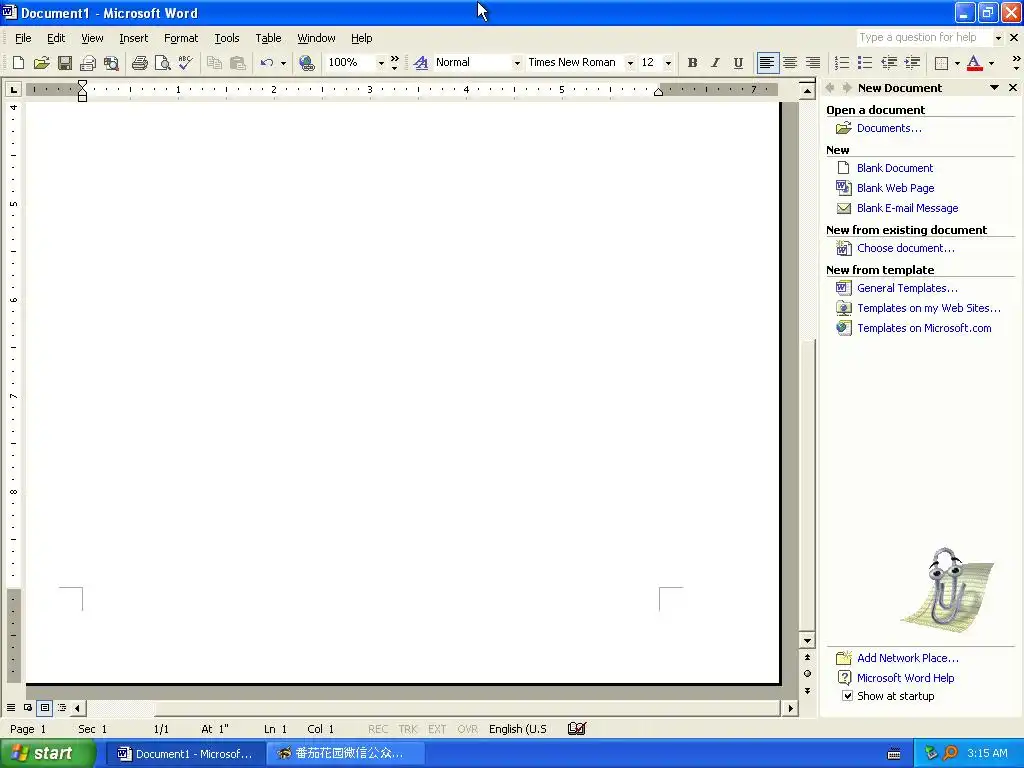The height and width of the screenshot is (768, 1024).
Task: Click the Open folder toolbar icon
Action: [41, 63]
